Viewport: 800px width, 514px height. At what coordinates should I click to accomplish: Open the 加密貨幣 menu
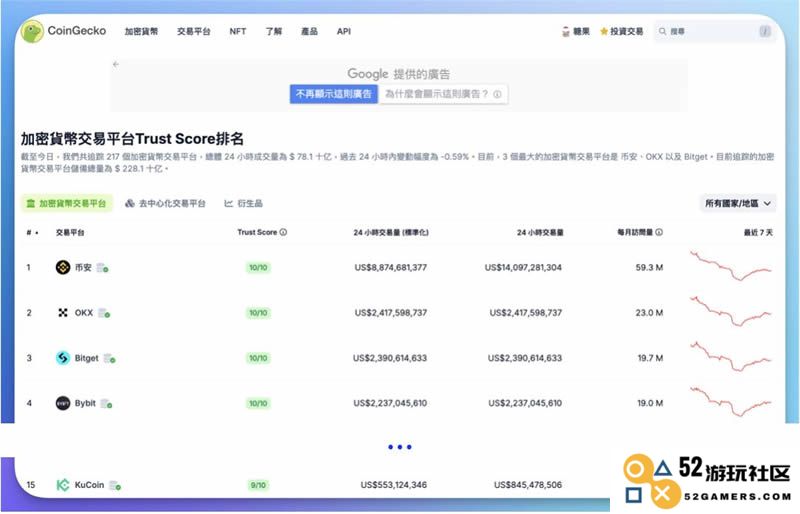click(x=141, y=32)
